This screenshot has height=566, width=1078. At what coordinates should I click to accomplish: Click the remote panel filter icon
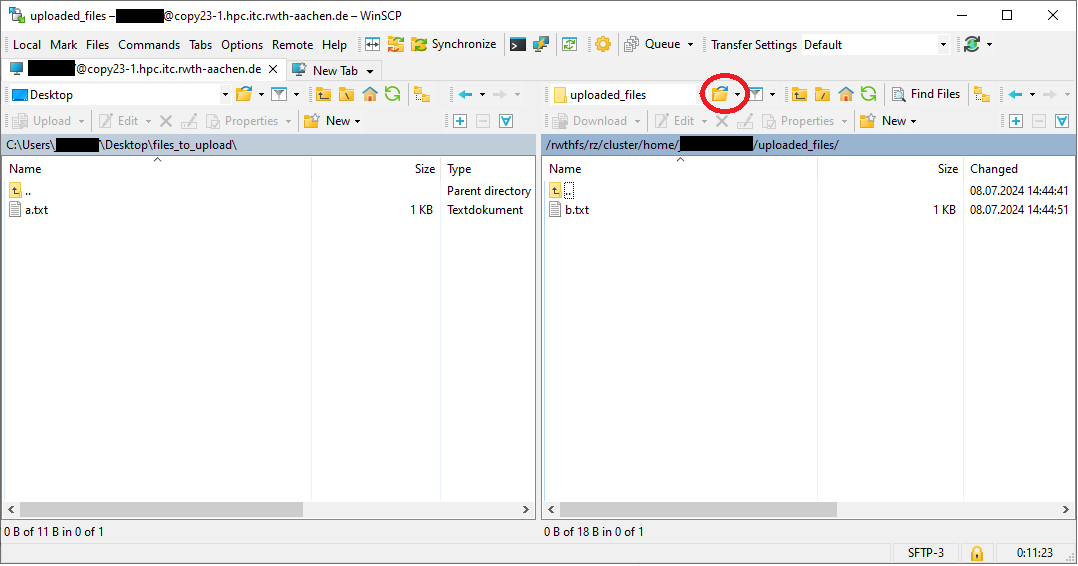pos(756,94)
